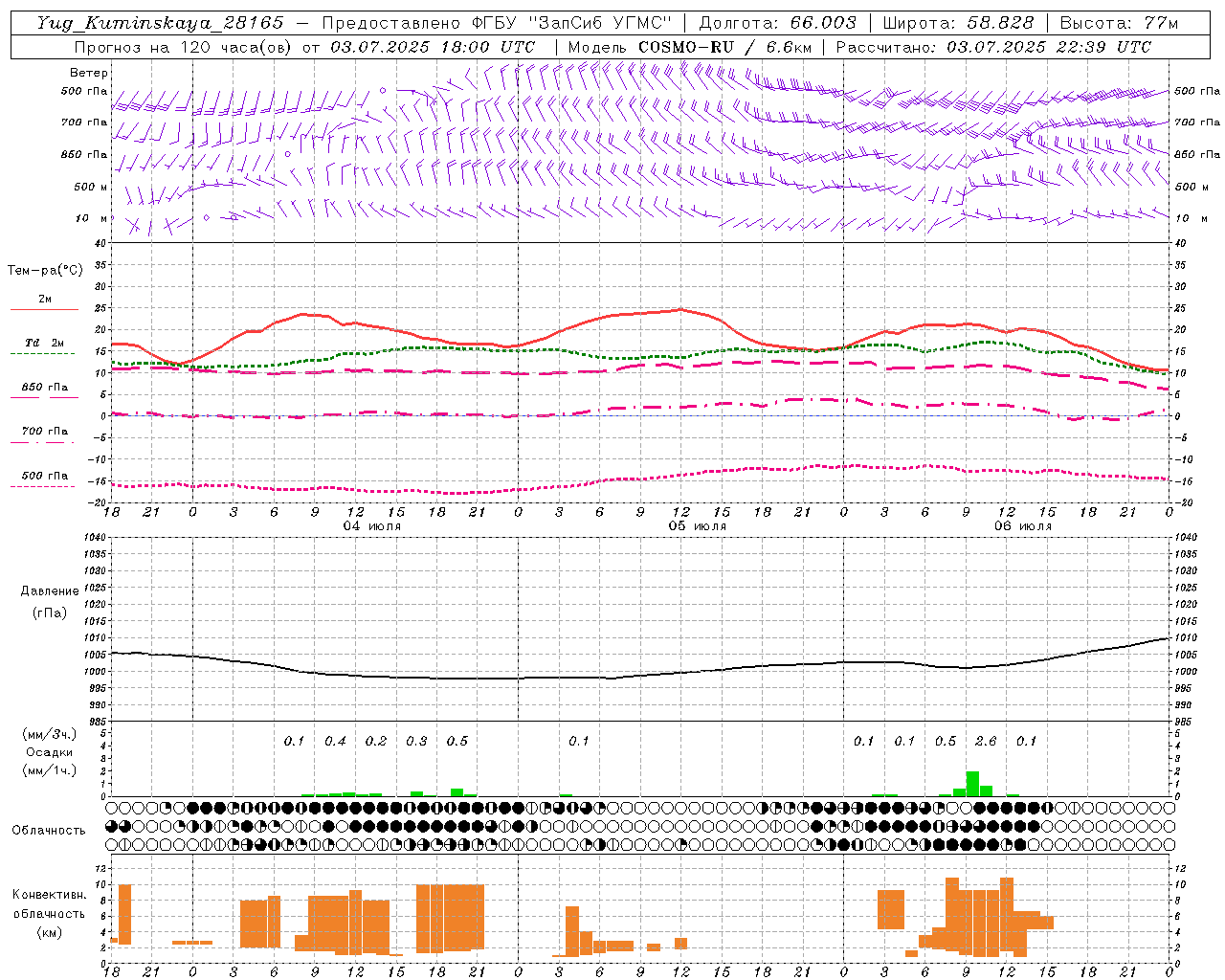Click the 1040 tick on the left pressure axis
Screen dimensions: 1225x980
pos(97,537)
